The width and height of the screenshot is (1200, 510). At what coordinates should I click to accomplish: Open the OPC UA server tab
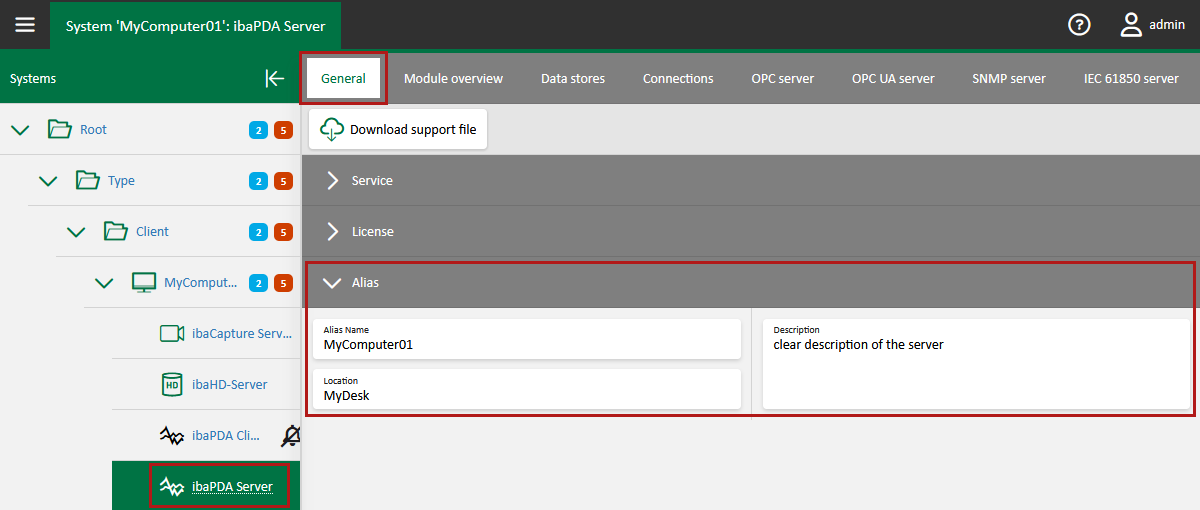[893, 78]
